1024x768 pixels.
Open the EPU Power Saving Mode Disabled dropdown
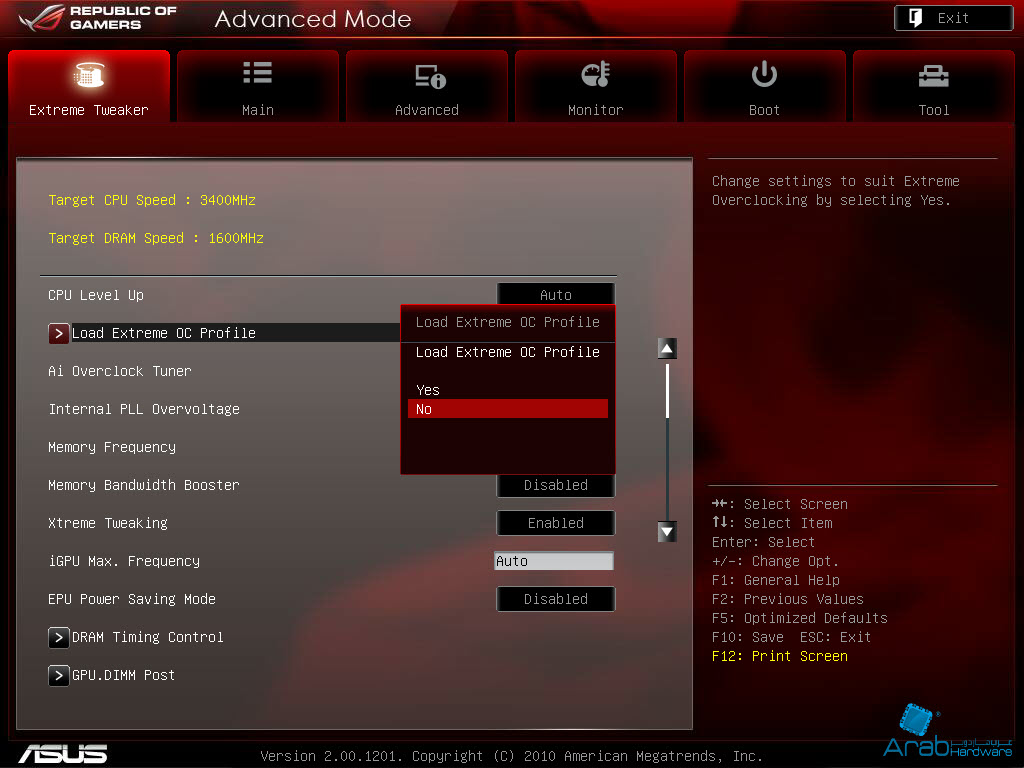coord(556,599)
